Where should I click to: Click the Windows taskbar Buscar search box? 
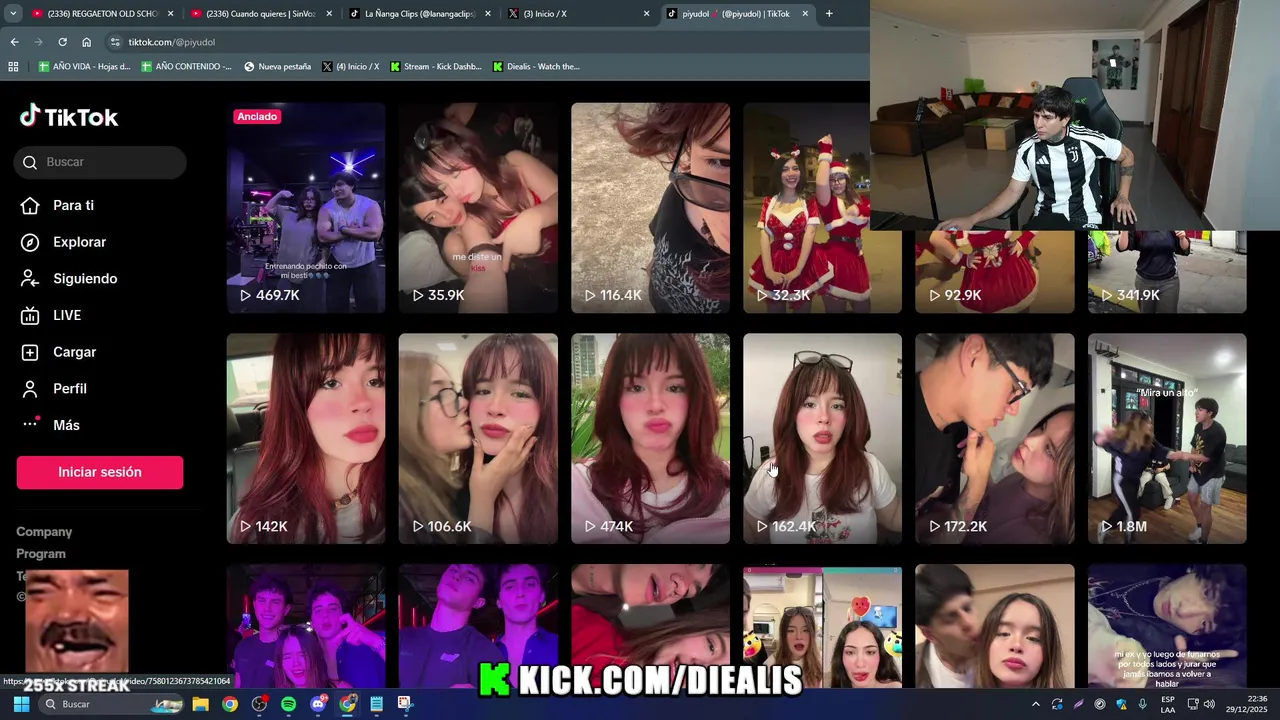coord(111,704)
